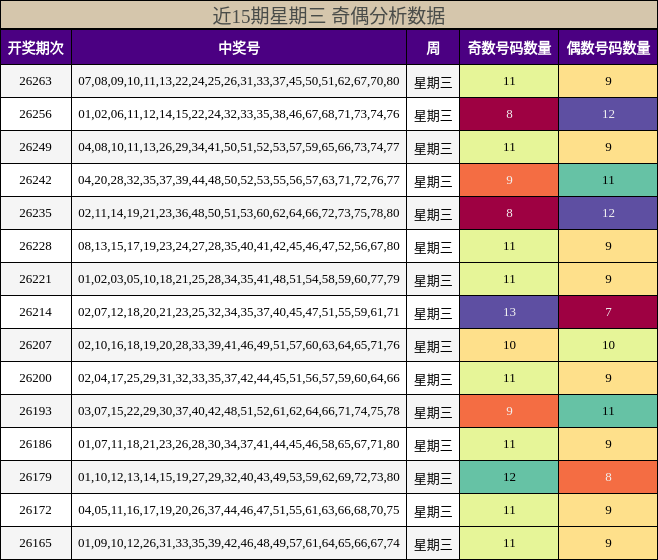Select winning numbers starting 01,10,12,13,14 for 26179
The image size is (658, 560).
[239, 477]
